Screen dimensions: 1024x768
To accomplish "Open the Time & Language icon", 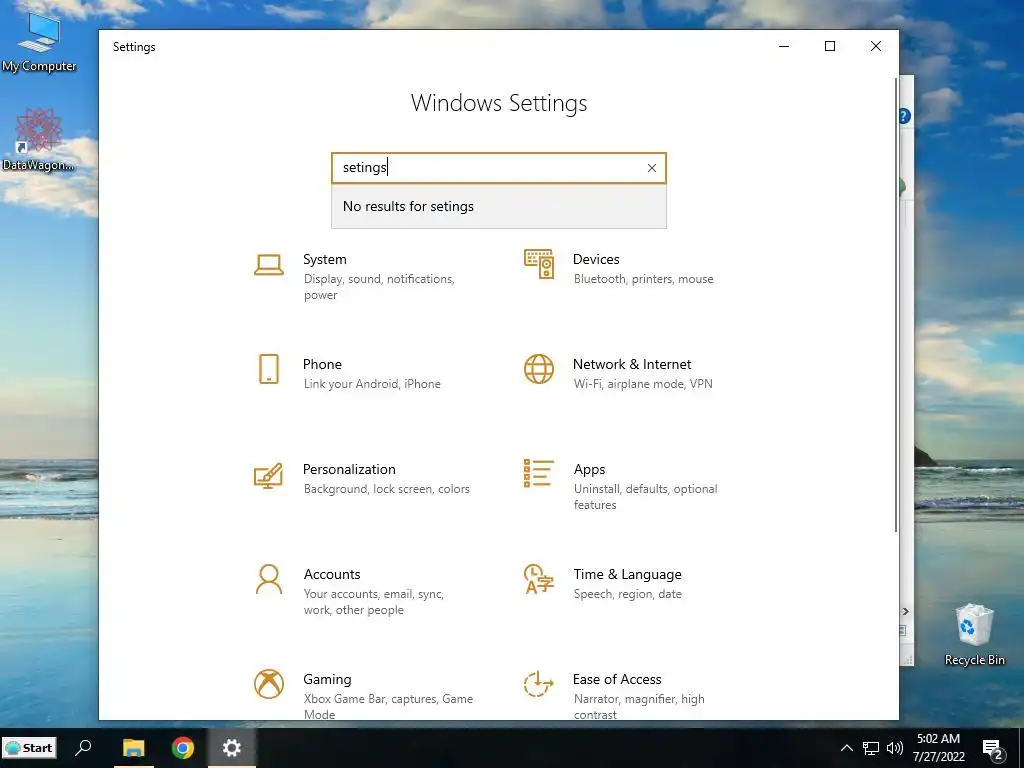I will pyautogui.click(x=539, y=579).
